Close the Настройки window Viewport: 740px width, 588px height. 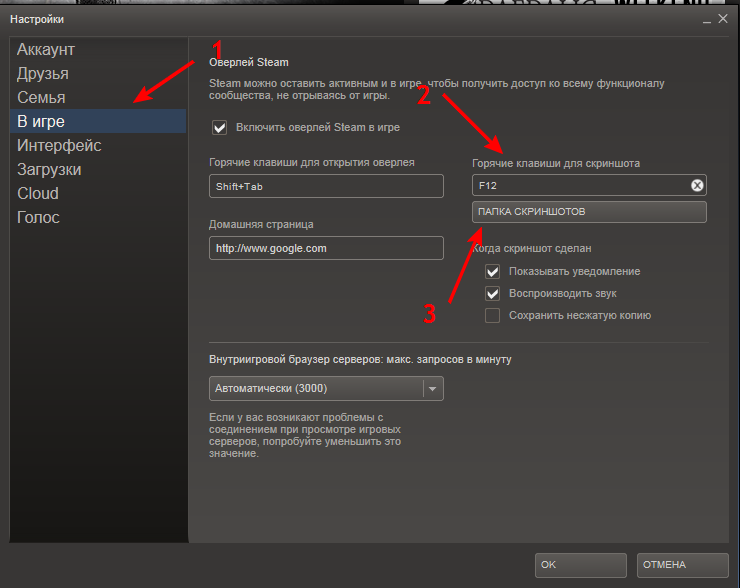pos(723,19)
